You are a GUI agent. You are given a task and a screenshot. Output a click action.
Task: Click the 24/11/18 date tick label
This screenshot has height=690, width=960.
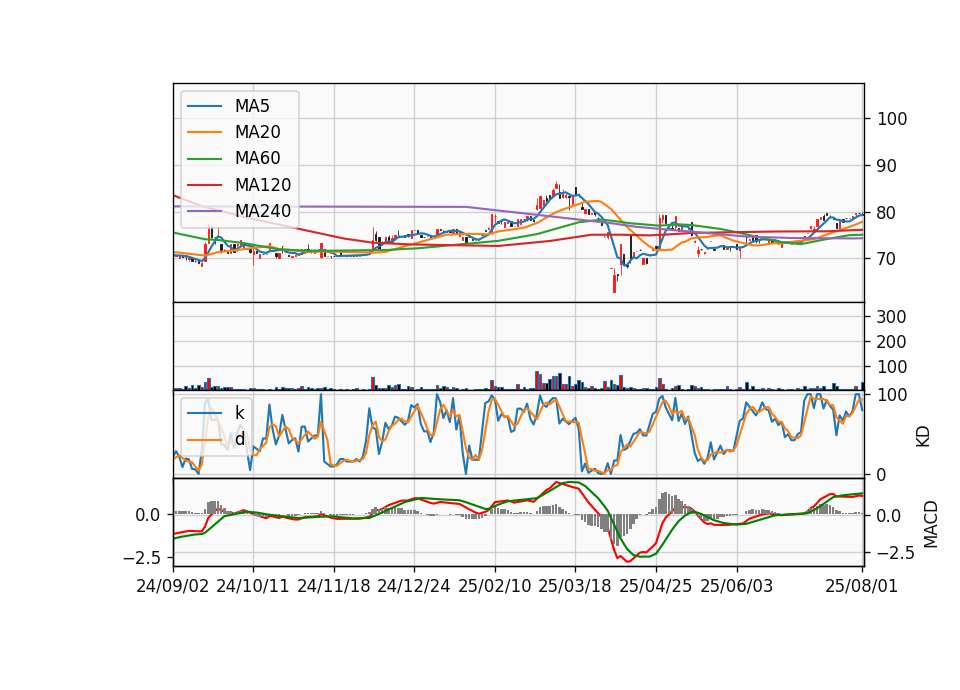point(334,586)
